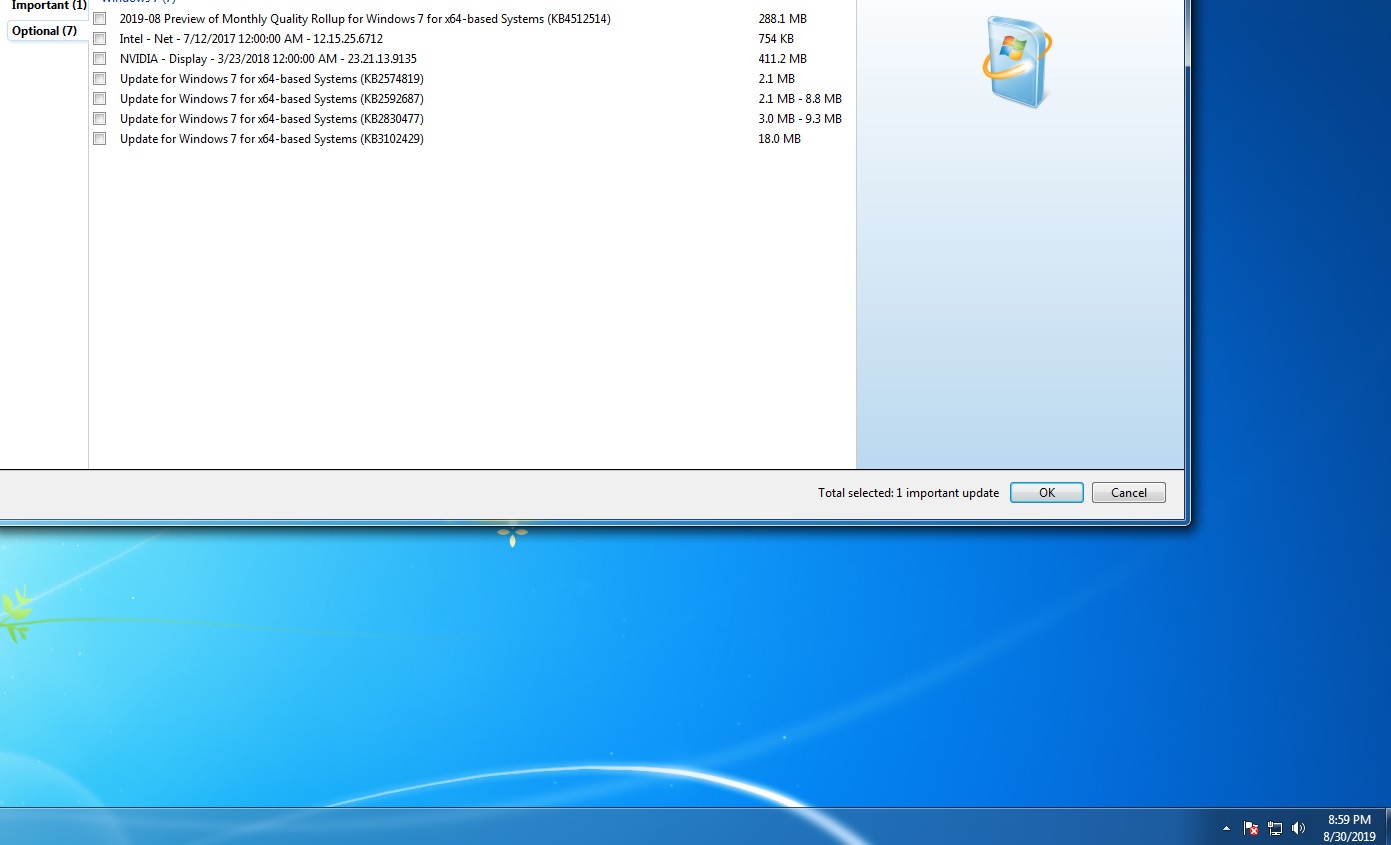
Task: Mark update KB3102429 for installation
Action: pos(100,139)
